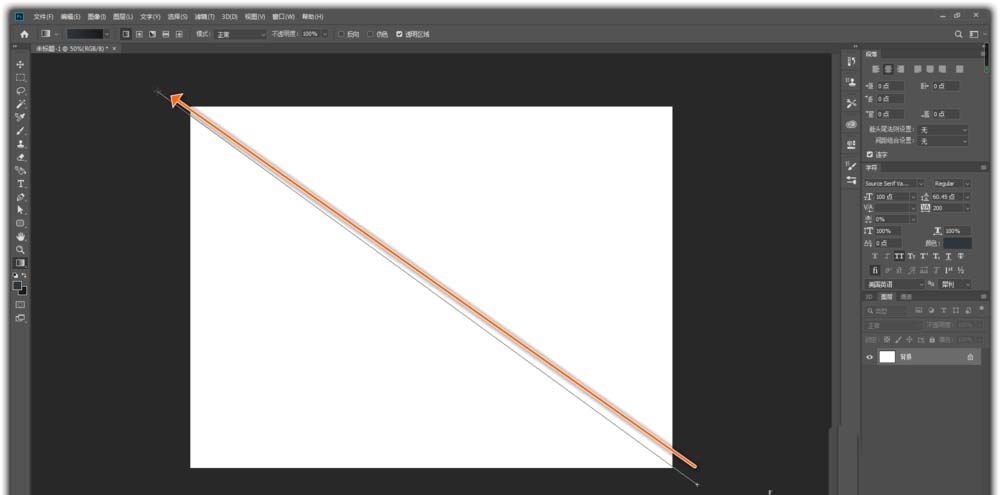Open the Opacity 100% dropdown arrow
This screenshot has height=495, width=1000.
(325, 34)
